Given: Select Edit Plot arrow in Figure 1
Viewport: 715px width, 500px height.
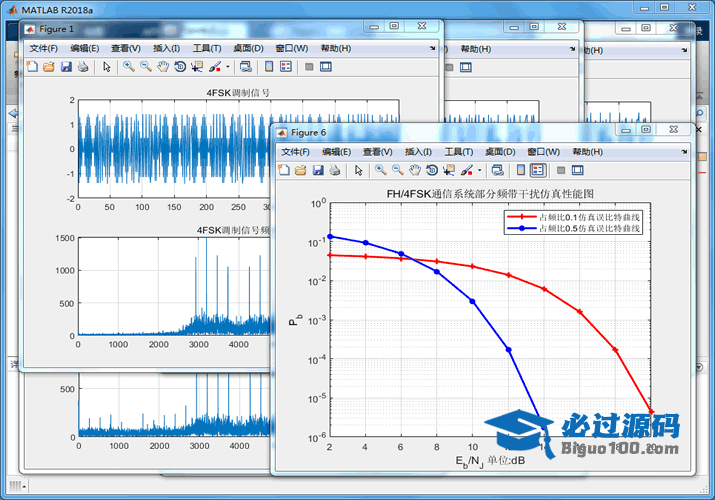Looking at the screenshot, I should (107, 67).
